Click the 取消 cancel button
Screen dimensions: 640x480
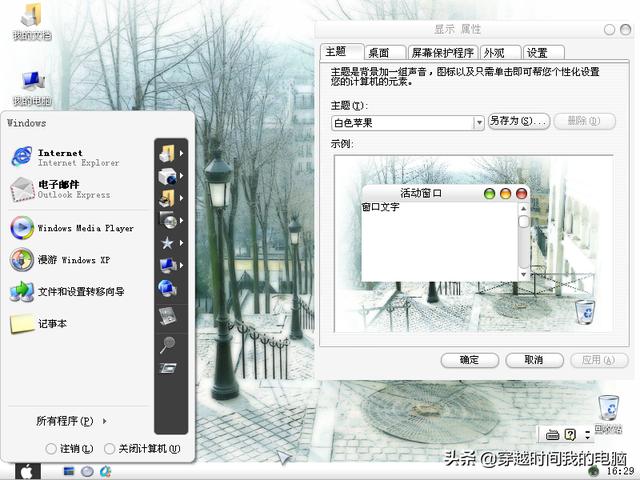coord(534,360)
